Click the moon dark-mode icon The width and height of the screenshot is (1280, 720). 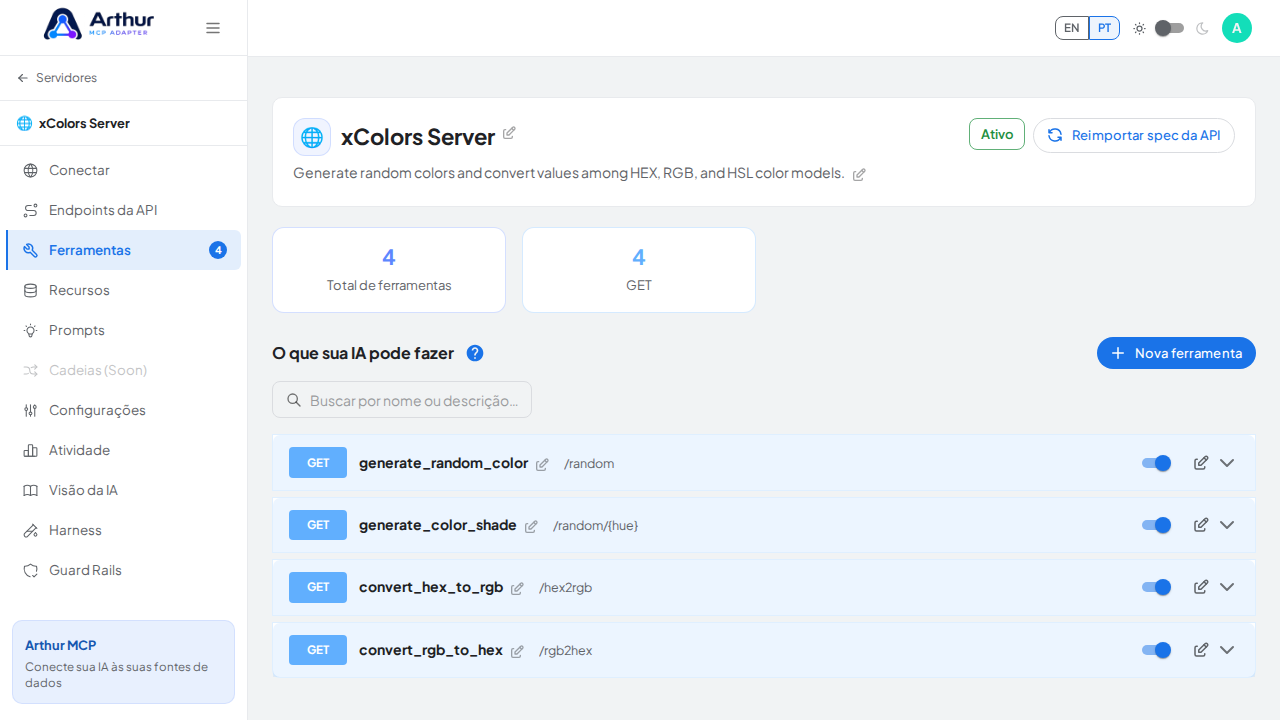coord(1202,28)
